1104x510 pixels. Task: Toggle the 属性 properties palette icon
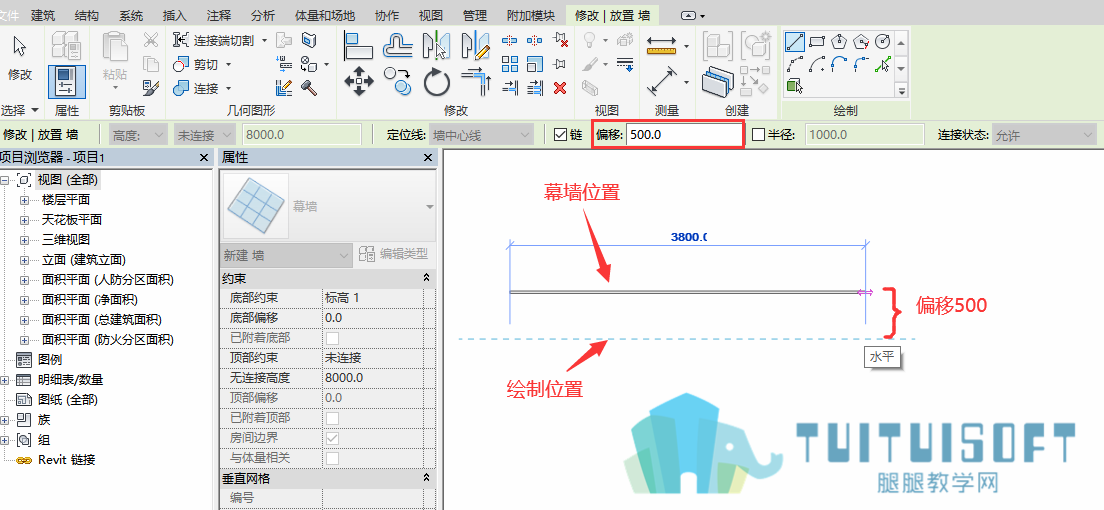(67, 81)
